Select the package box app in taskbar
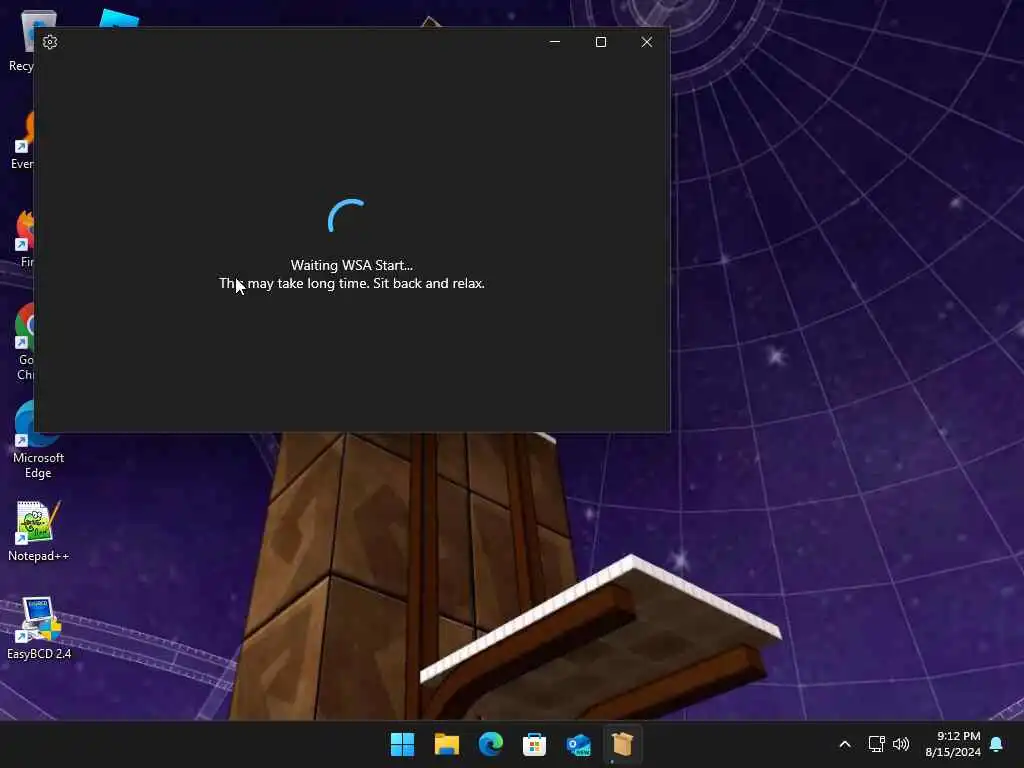This screenshot has width=1024, height=768. 622,744
